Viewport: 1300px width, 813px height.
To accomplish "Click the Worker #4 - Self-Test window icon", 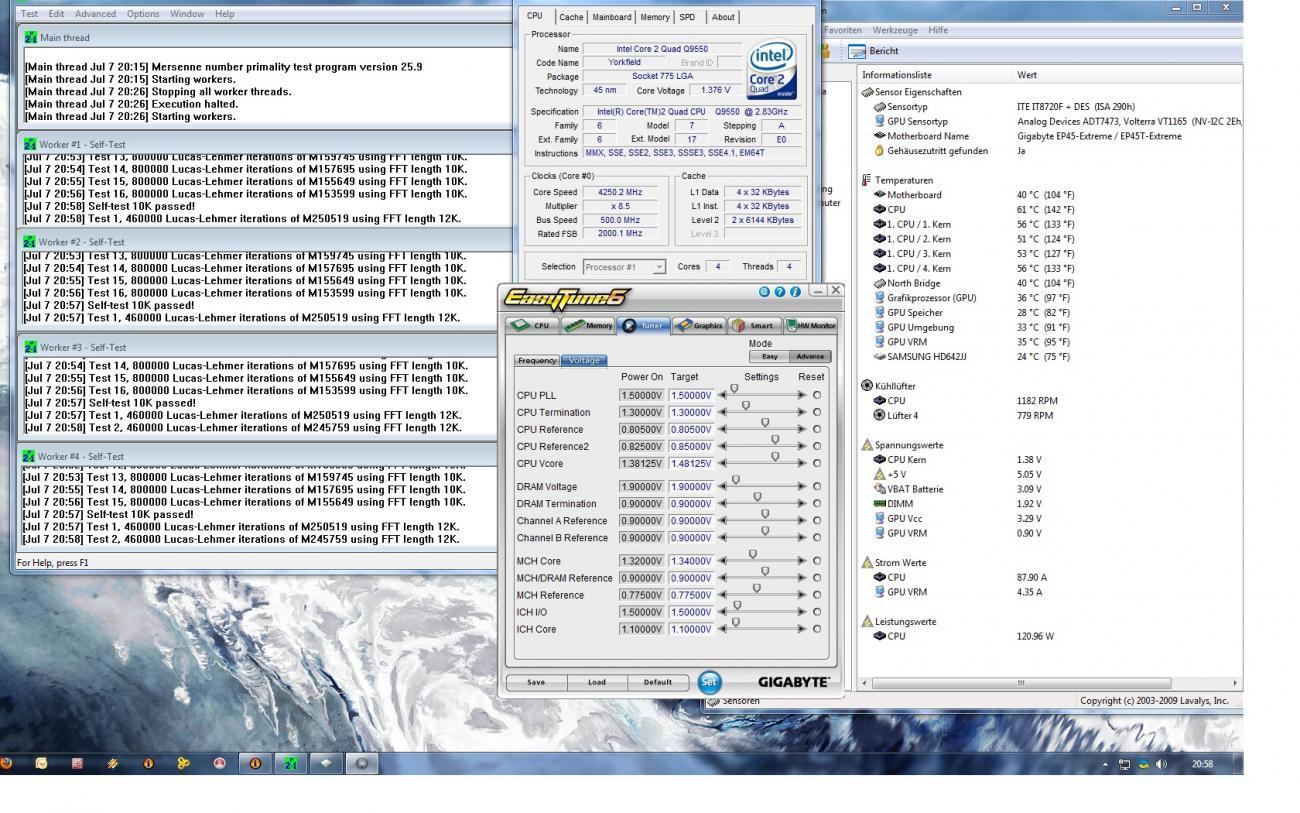I will click(x=30, y=457).
